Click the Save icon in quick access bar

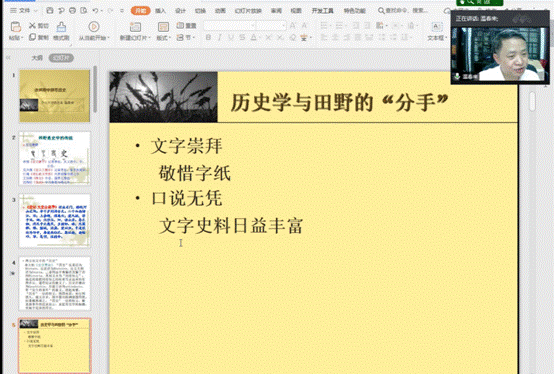[50, 11]
